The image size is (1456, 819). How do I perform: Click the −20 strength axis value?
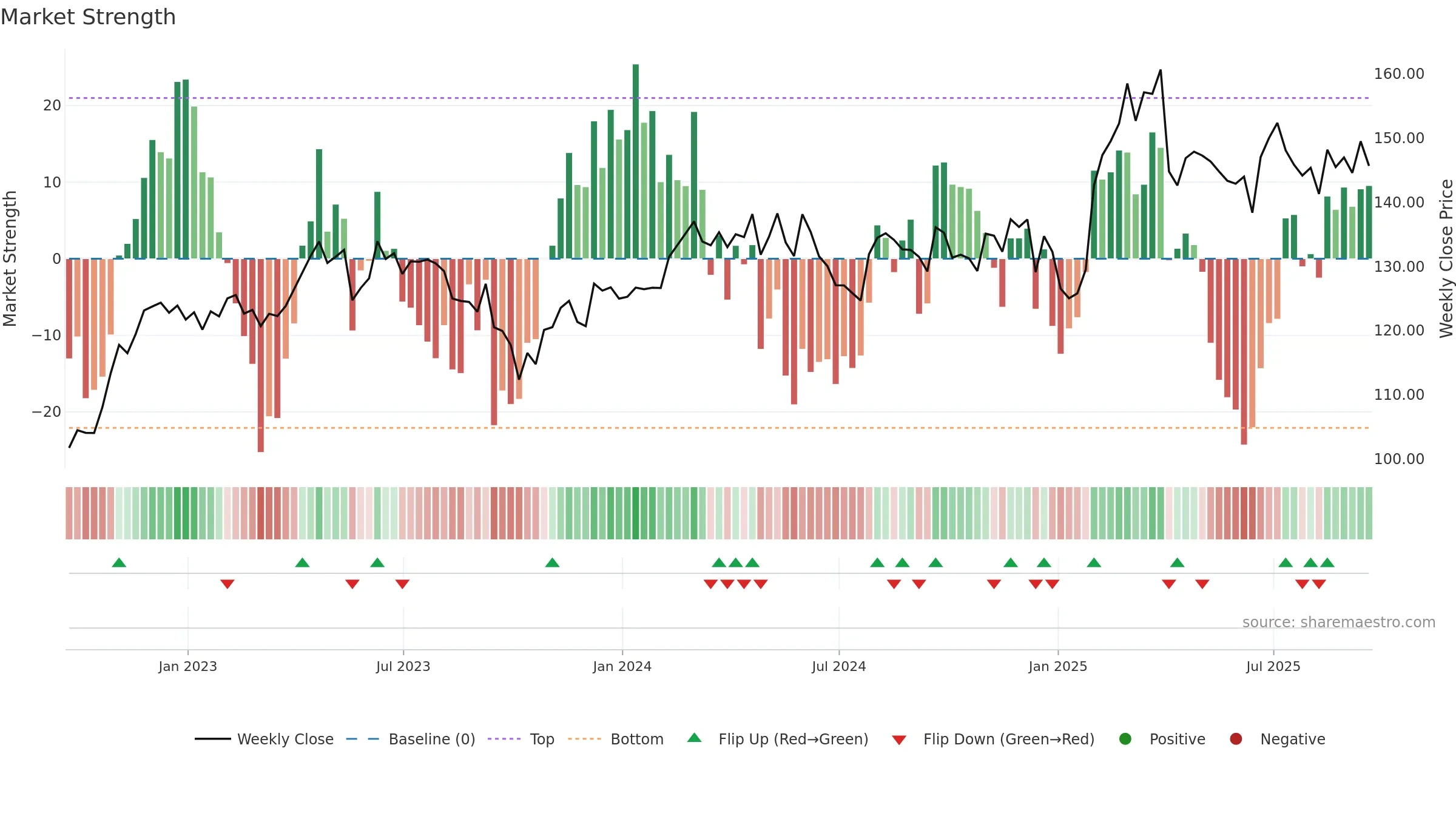point(47,412)
